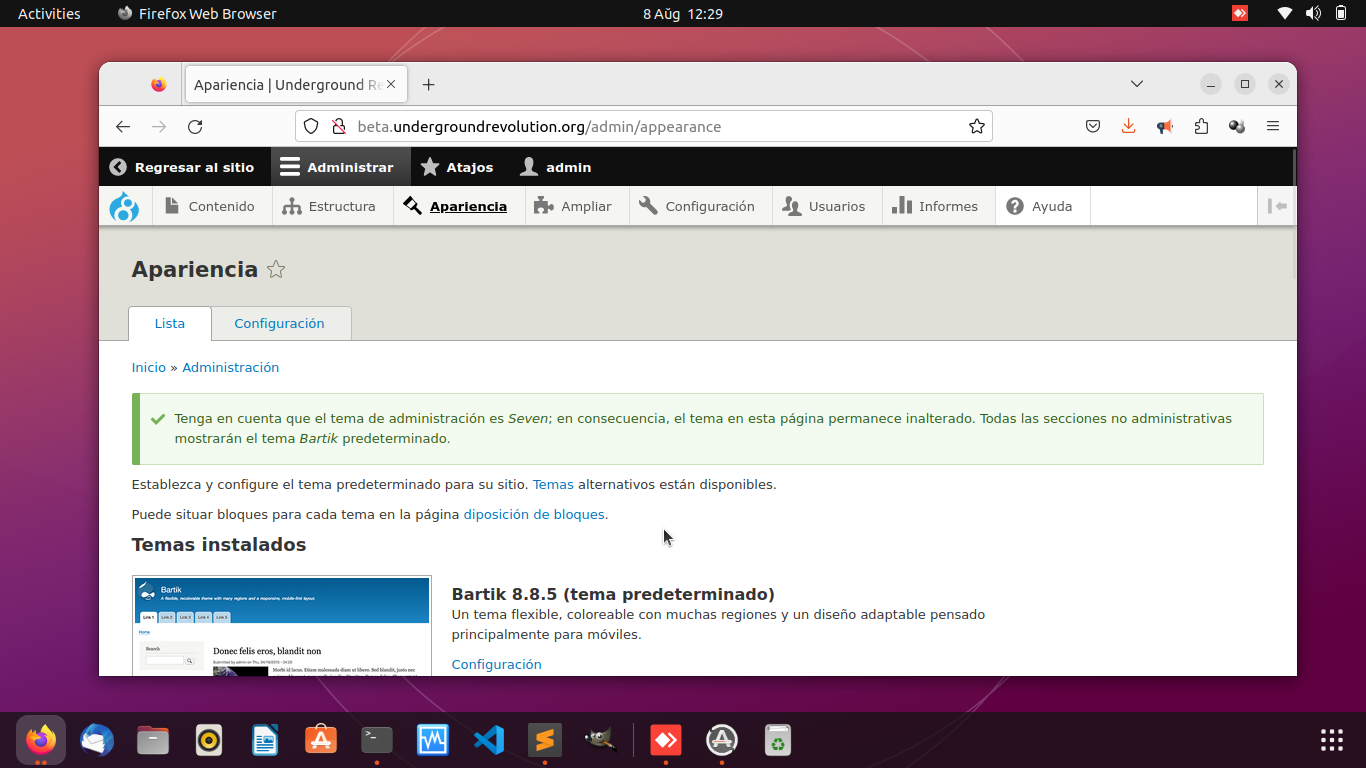Open Bartik theme Configuración link
1366x768 pixels.
tap(496, 664)
